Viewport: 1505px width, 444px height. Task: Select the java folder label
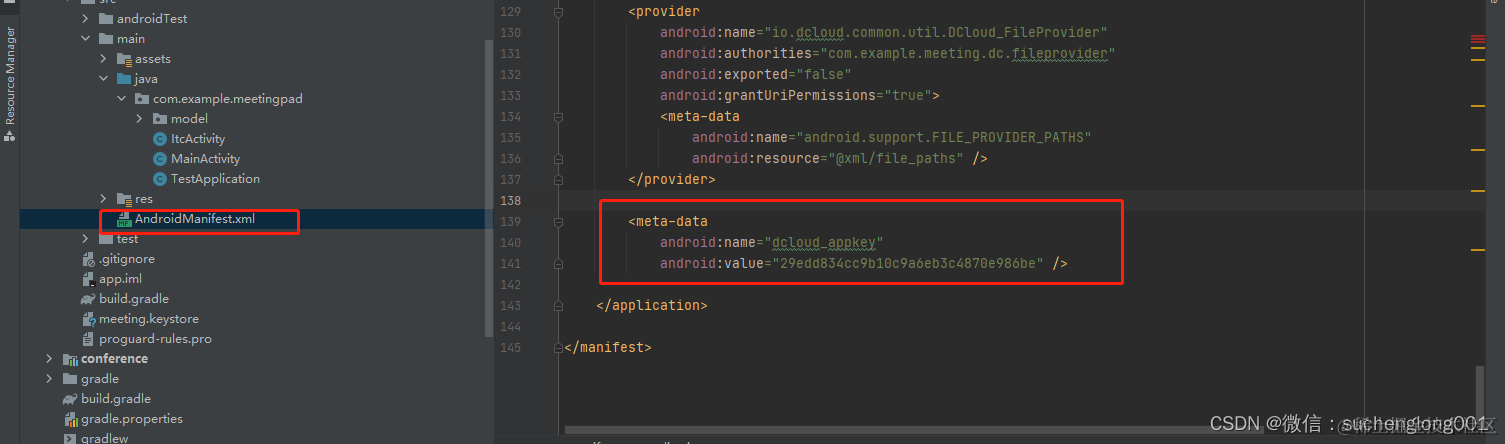coord(146,79)
